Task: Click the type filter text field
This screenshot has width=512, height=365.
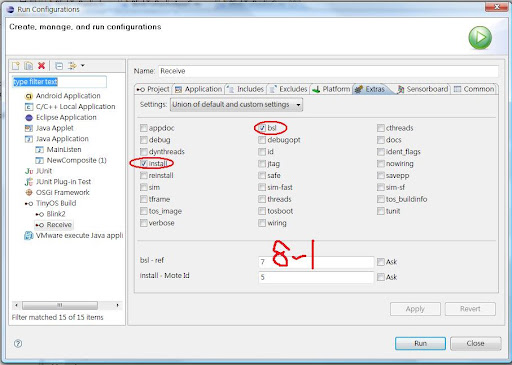Action: (x=59, y=82)
